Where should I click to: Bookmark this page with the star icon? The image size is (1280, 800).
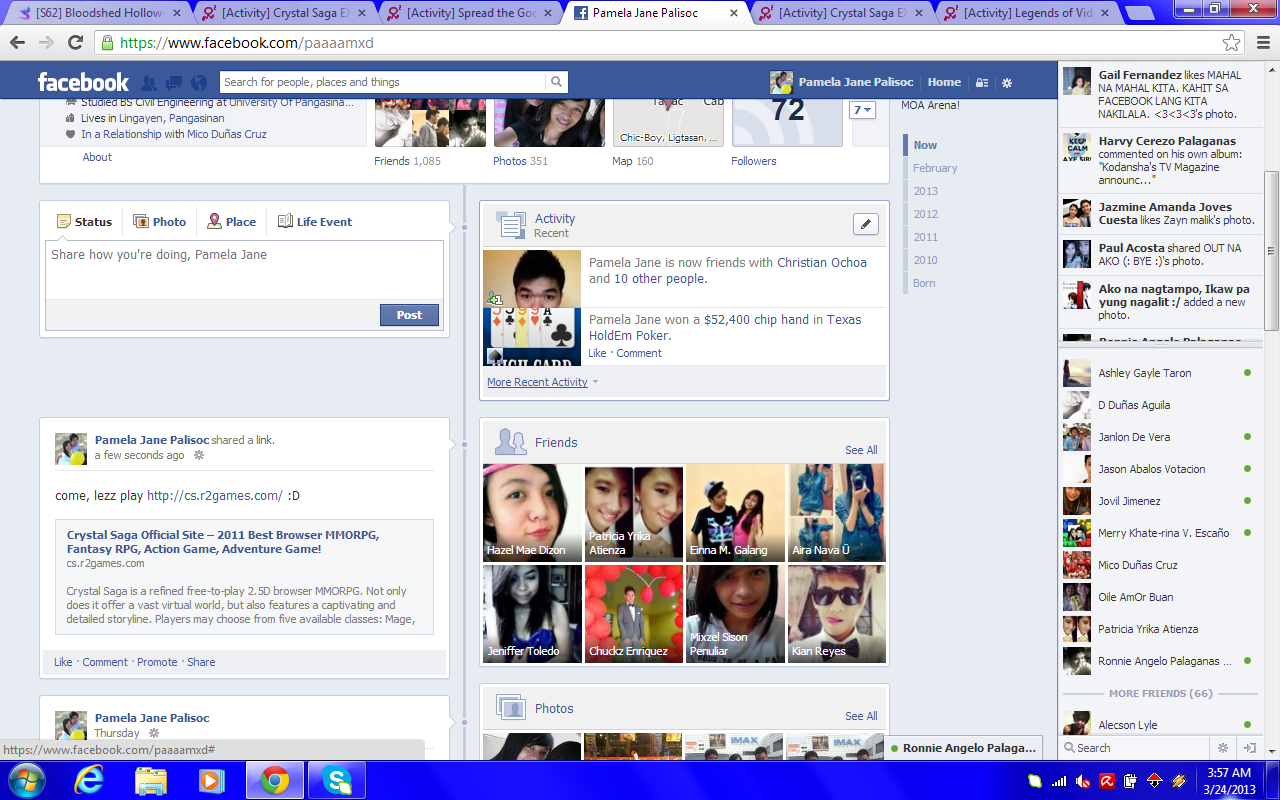click(1231, 43)
